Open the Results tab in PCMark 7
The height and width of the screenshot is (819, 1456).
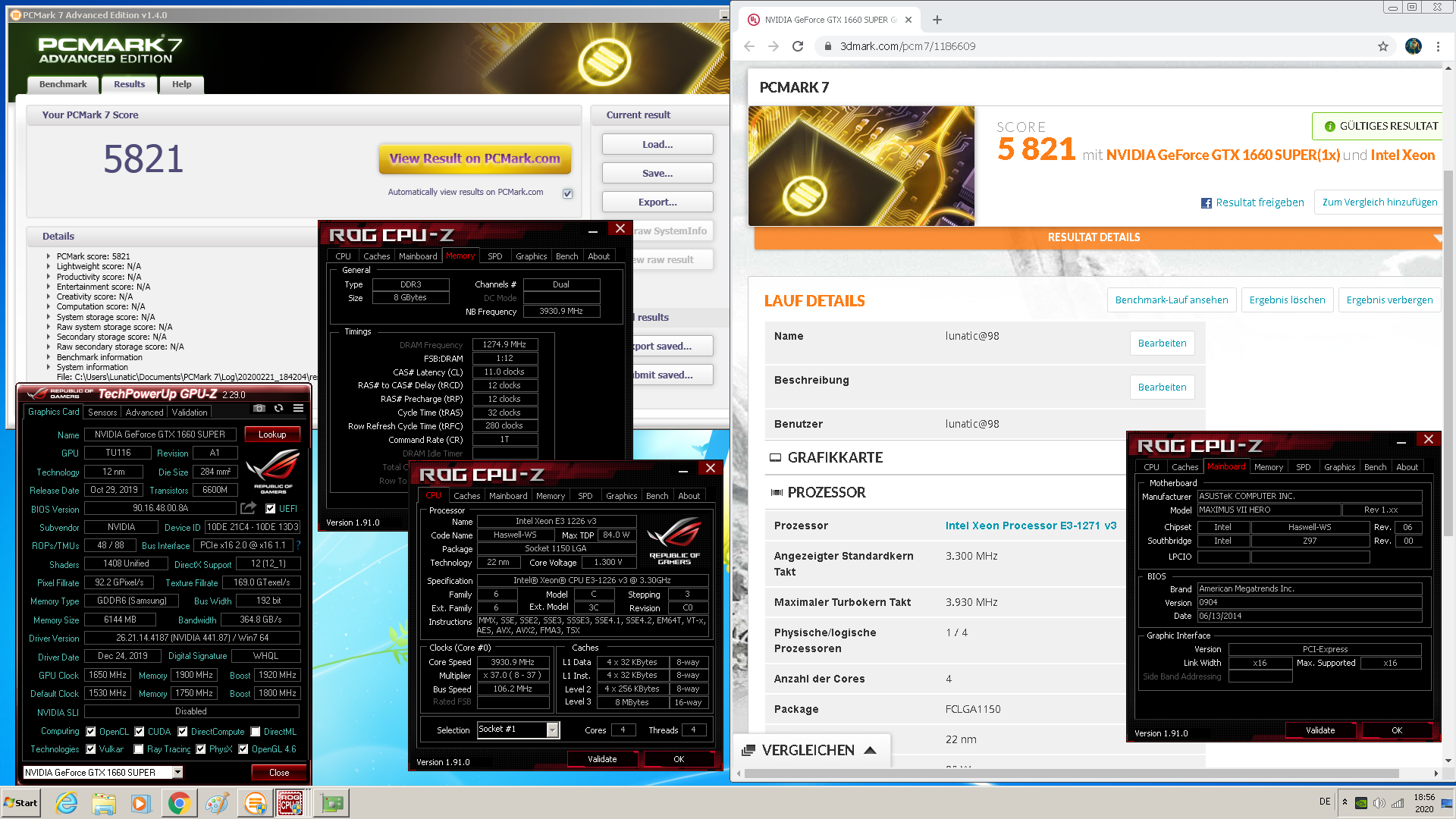pos(129,84)
